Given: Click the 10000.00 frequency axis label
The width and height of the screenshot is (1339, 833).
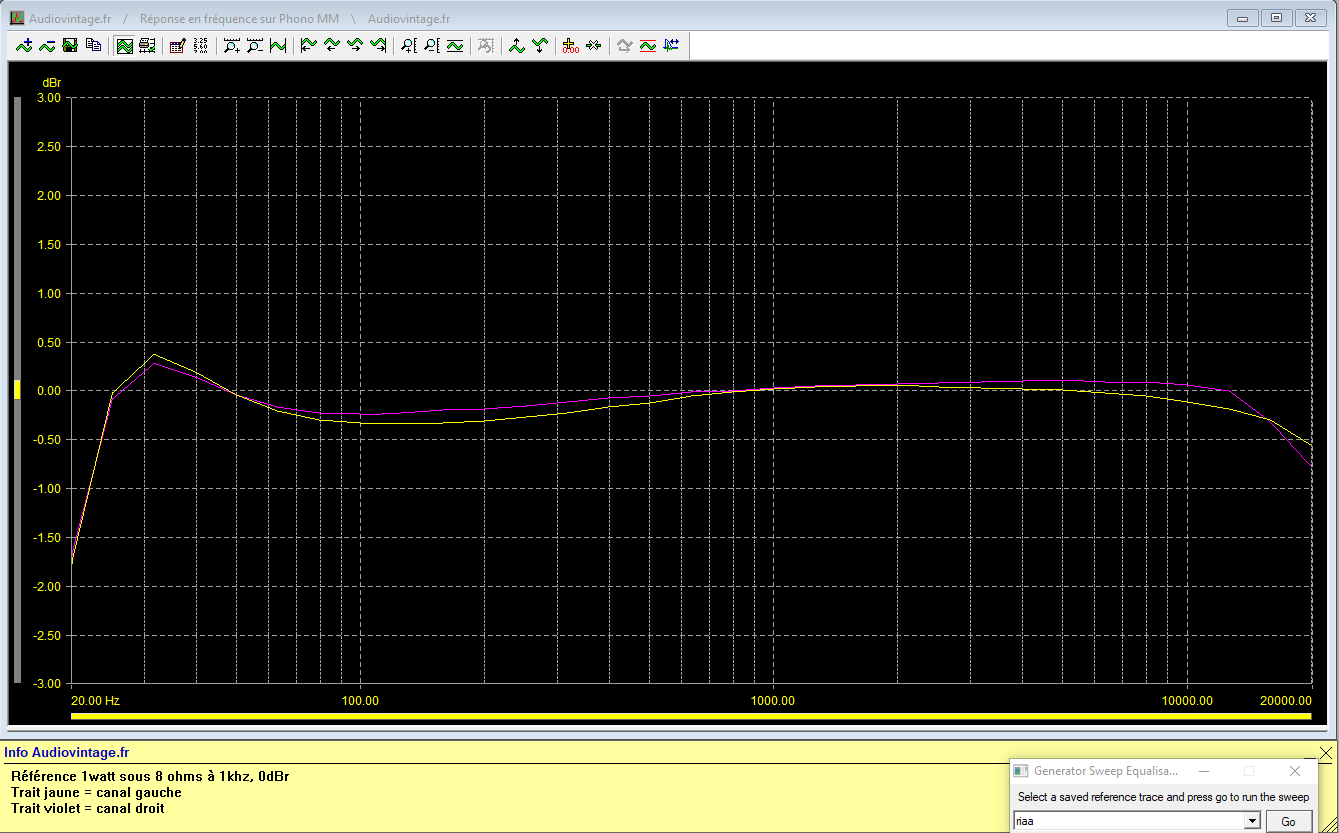Looking at the screenshot, I should [x=1187, y=701].
